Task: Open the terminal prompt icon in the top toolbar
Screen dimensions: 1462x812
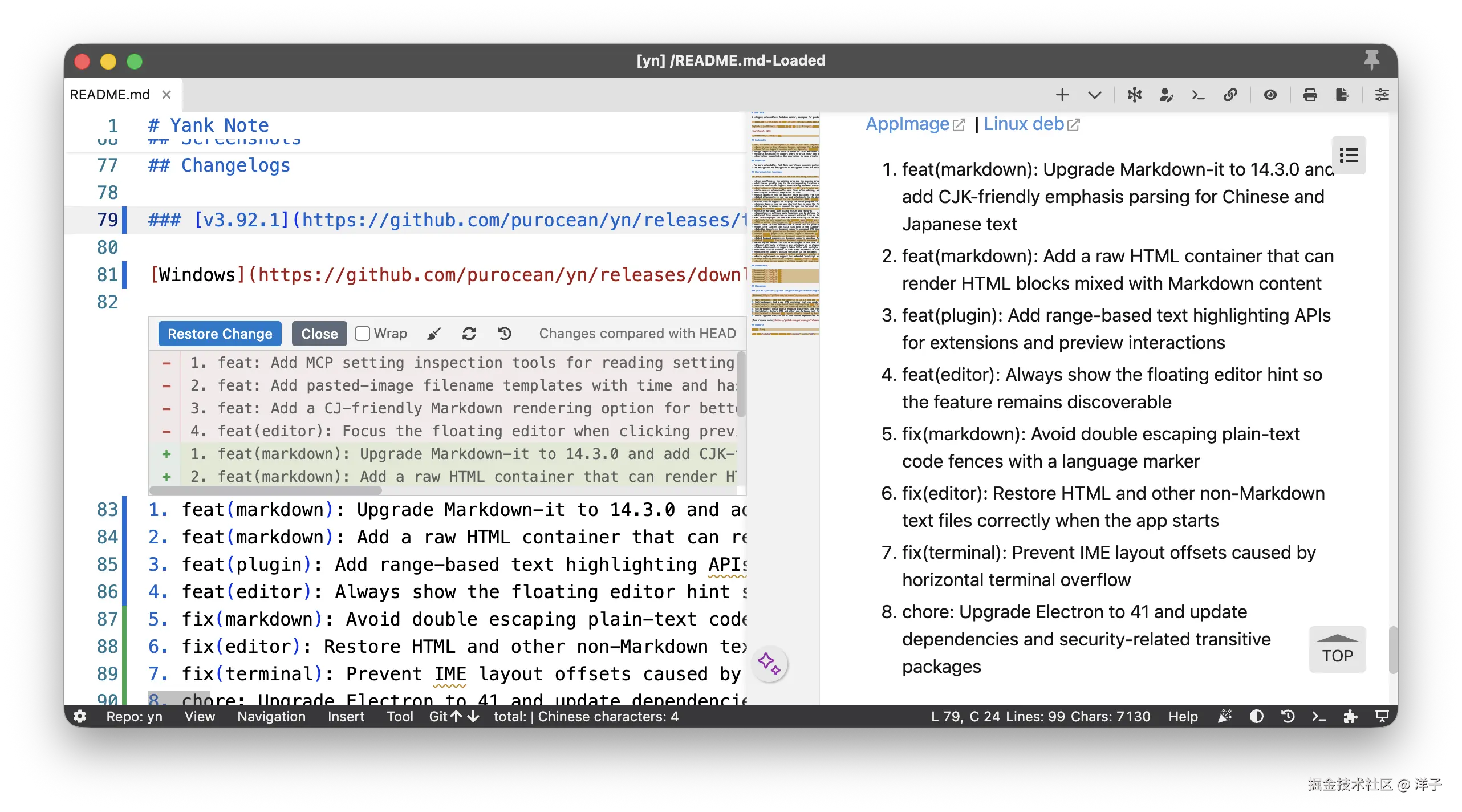Action: tap(1198, 95)
